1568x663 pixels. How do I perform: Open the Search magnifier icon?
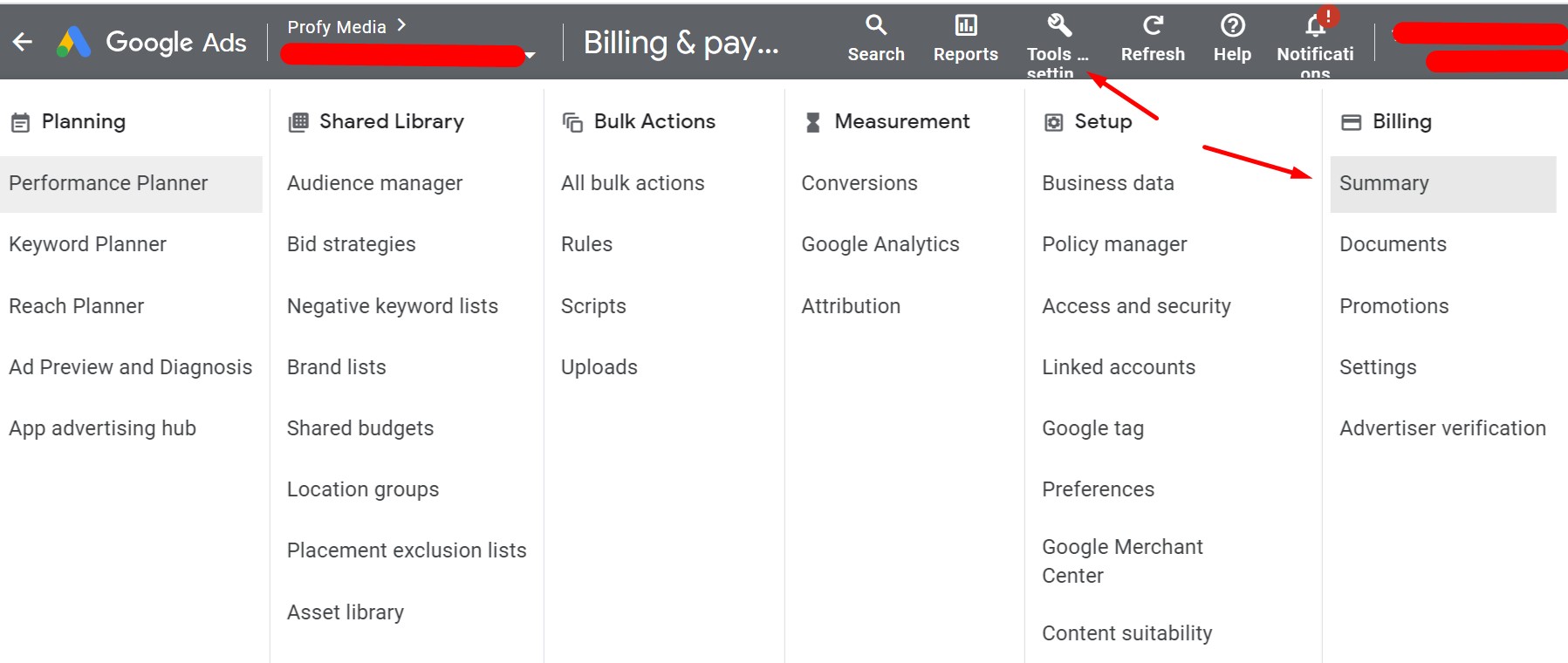[876, 25]
